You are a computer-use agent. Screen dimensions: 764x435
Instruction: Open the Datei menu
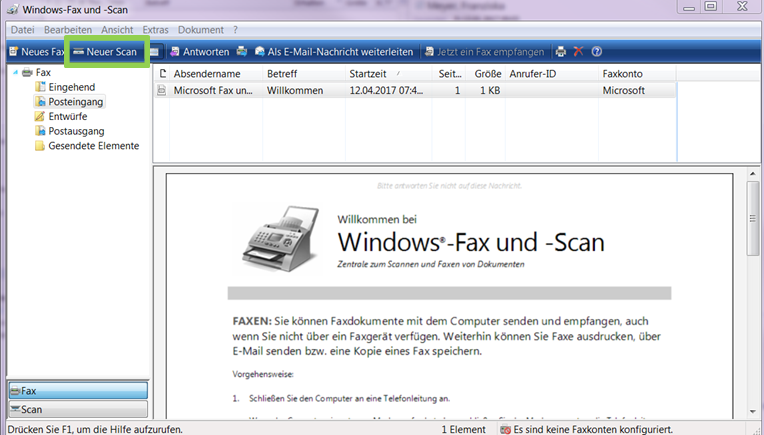pos(22,30)
